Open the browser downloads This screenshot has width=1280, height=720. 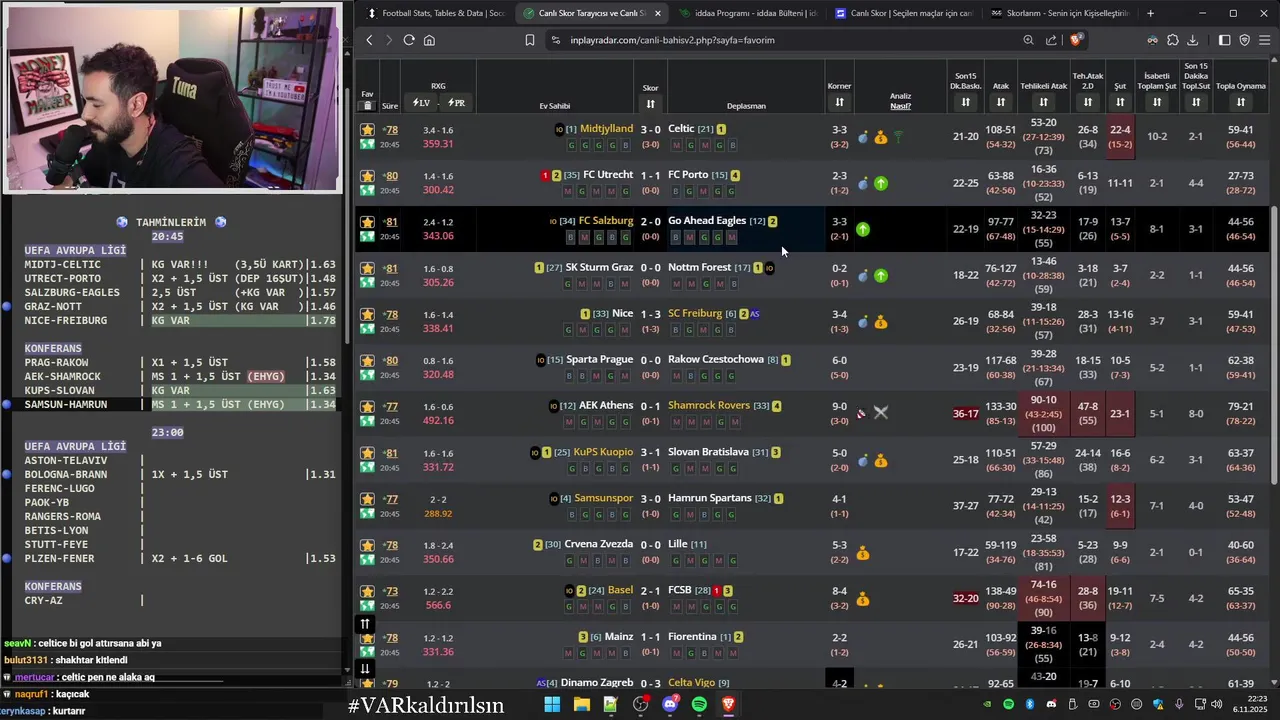point(1193,40)
